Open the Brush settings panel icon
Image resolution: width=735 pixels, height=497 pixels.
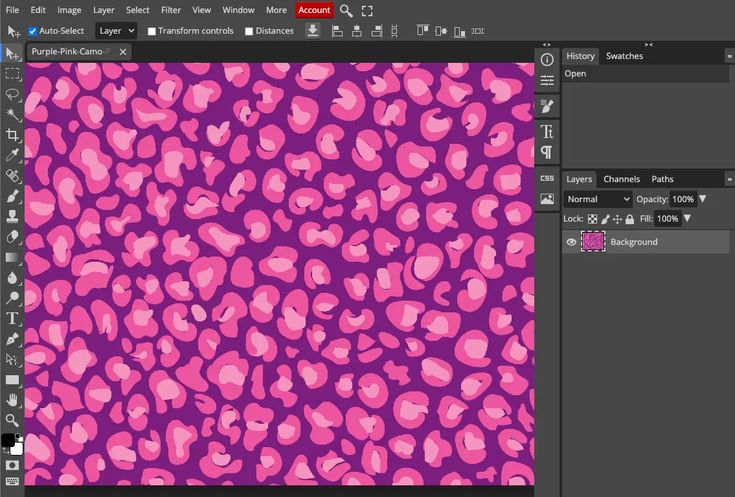(x=547, y=106)
